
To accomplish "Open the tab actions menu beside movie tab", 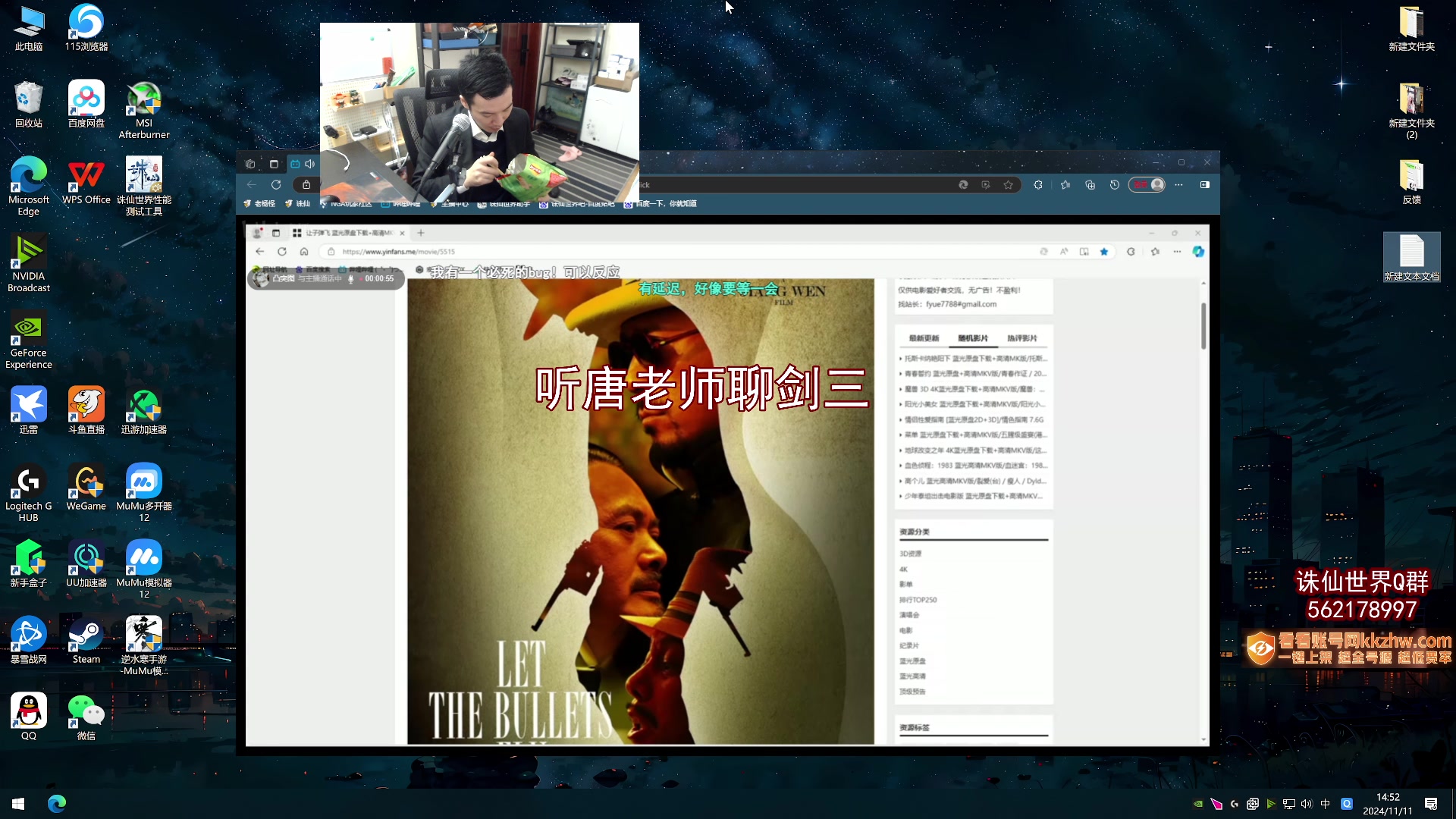I will pos(276,233).
